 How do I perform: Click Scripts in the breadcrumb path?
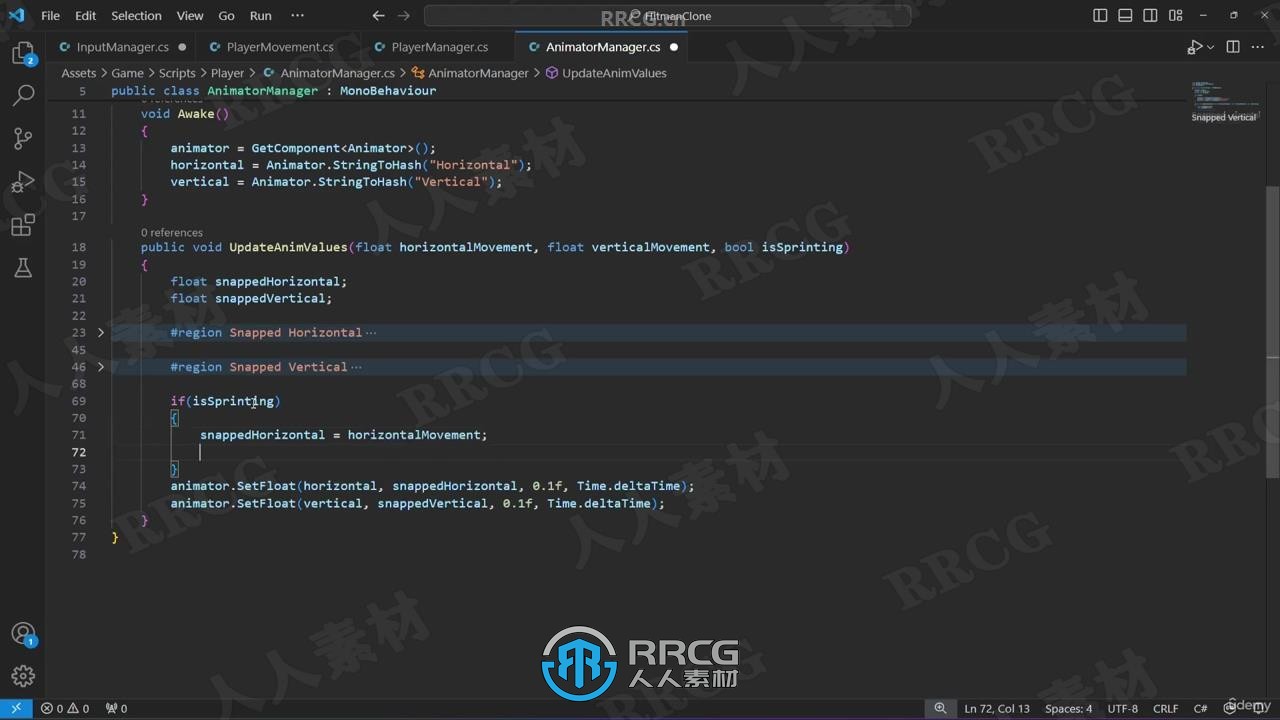177,73
